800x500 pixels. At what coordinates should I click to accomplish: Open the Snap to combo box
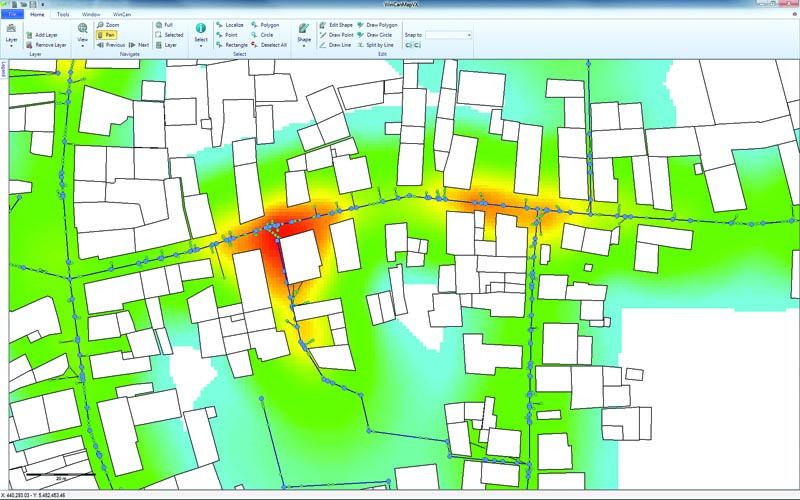click(x=448, y=34)
